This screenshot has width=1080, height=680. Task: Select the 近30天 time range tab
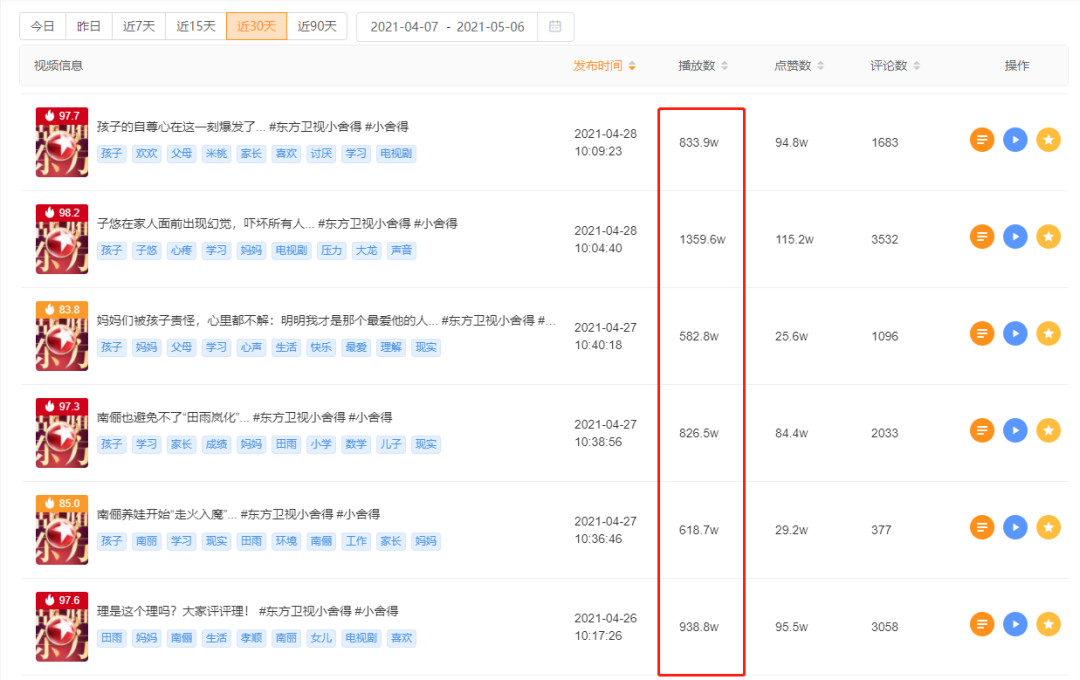click(x=256, y=26)
